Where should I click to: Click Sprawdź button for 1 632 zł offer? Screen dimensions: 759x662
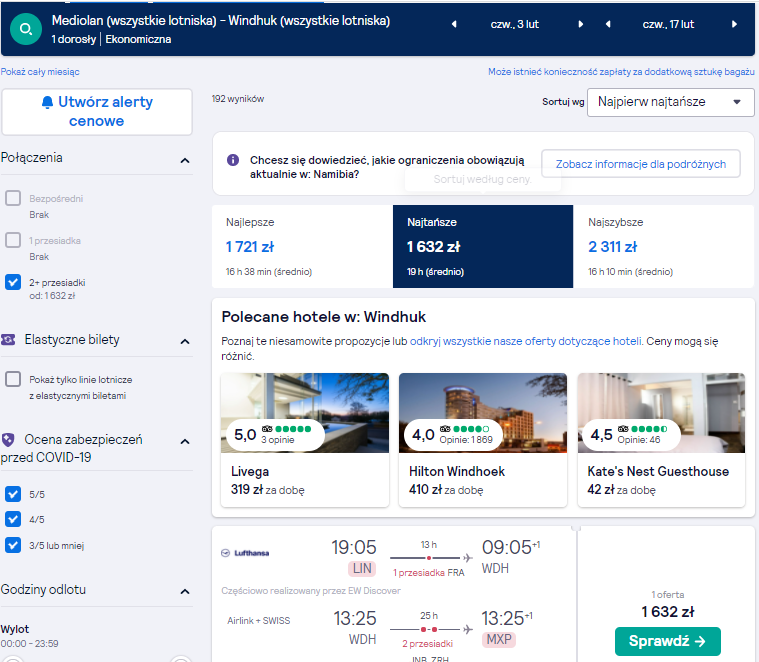(x=668, y=641)
